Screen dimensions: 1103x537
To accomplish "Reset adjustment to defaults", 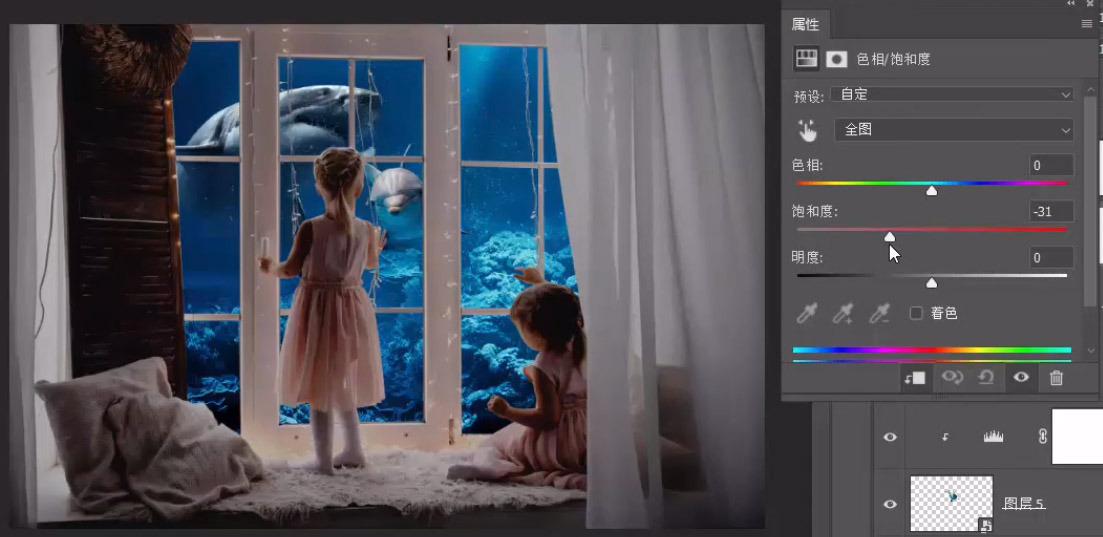I will pos(986,378).
